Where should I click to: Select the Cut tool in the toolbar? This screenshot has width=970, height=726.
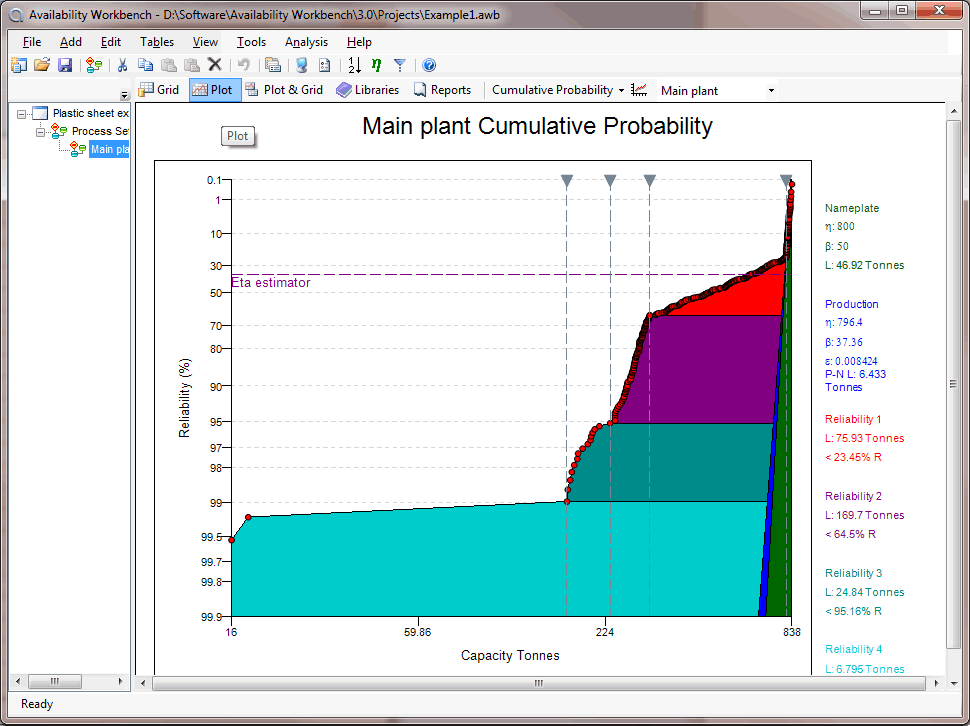(122, 64)
